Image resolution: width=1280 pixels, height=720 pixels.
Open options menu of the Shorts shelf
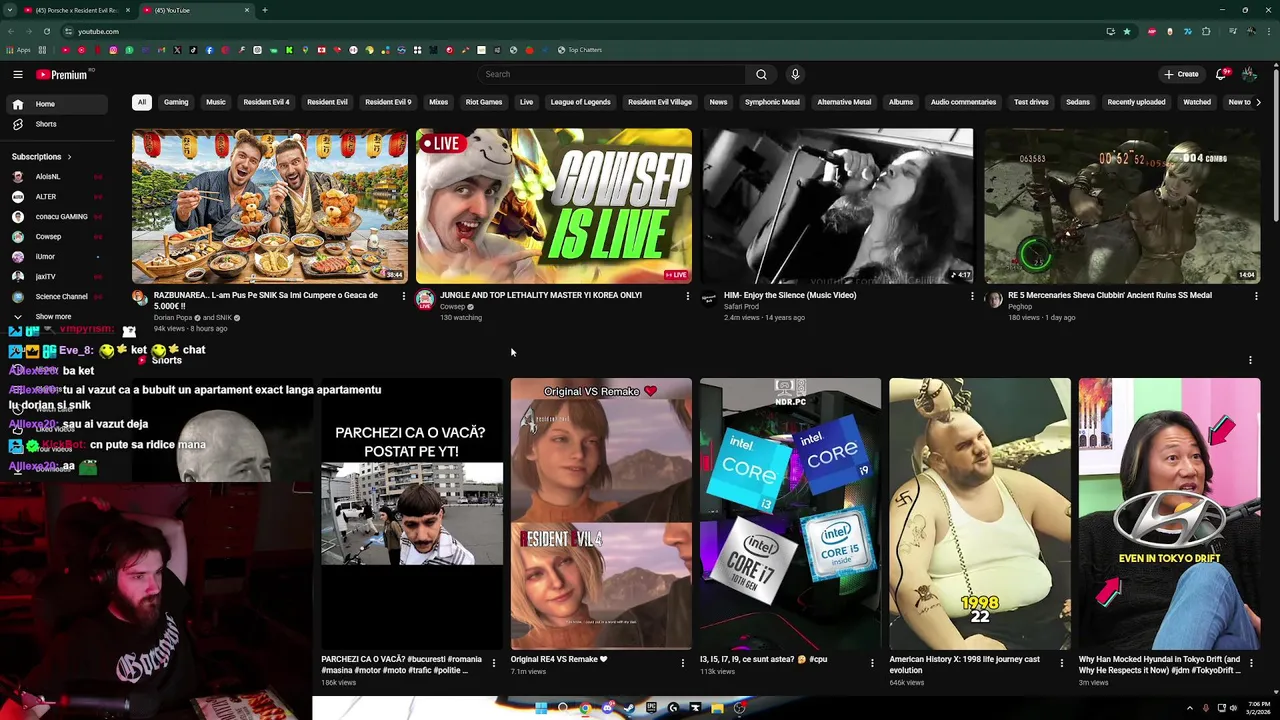pyautogui.click(x=1250, y=360)
